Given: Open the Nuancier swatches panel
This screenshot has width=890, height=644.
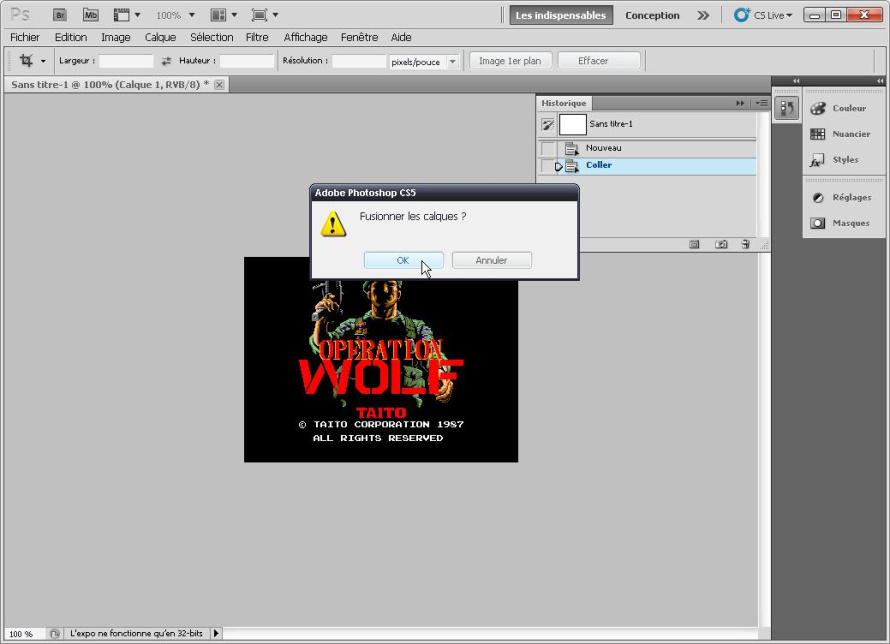Looking at the screenshot, I should click(841, 134).
